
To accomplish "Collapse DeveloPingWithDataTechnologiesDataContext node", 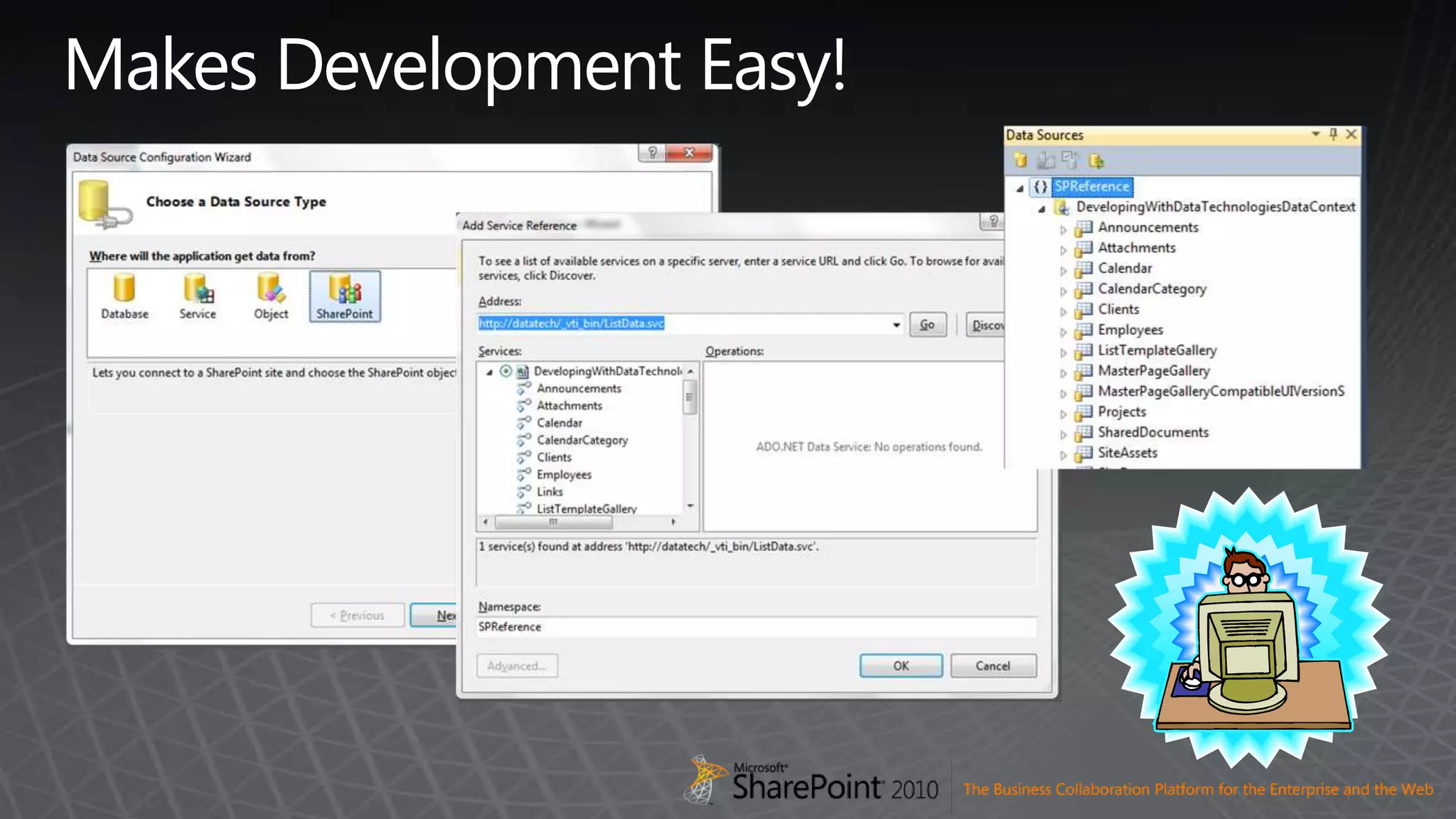I will (1042, 209).
